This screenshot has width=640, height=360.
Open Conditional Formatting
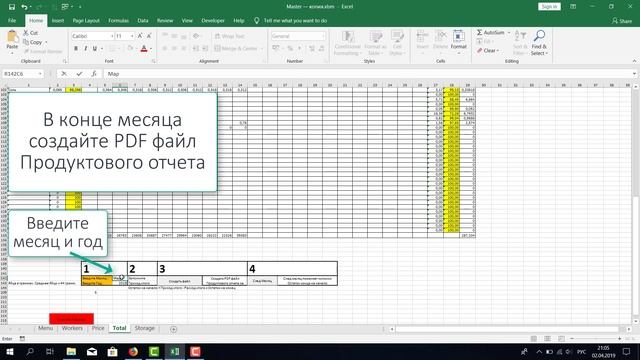click(x=347, y=42)
